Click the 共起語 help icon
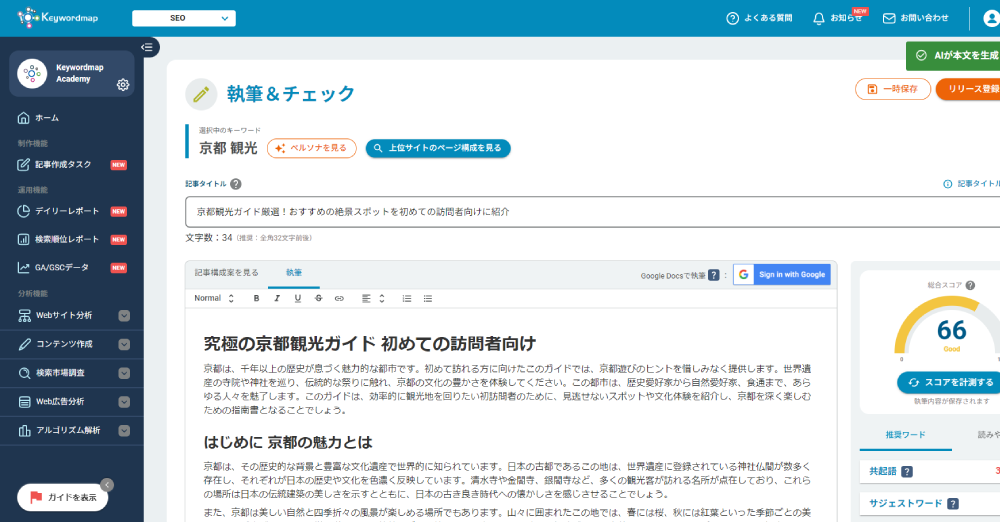The height and width of the screenshot is (522, 1000). [x=907, y=472]
